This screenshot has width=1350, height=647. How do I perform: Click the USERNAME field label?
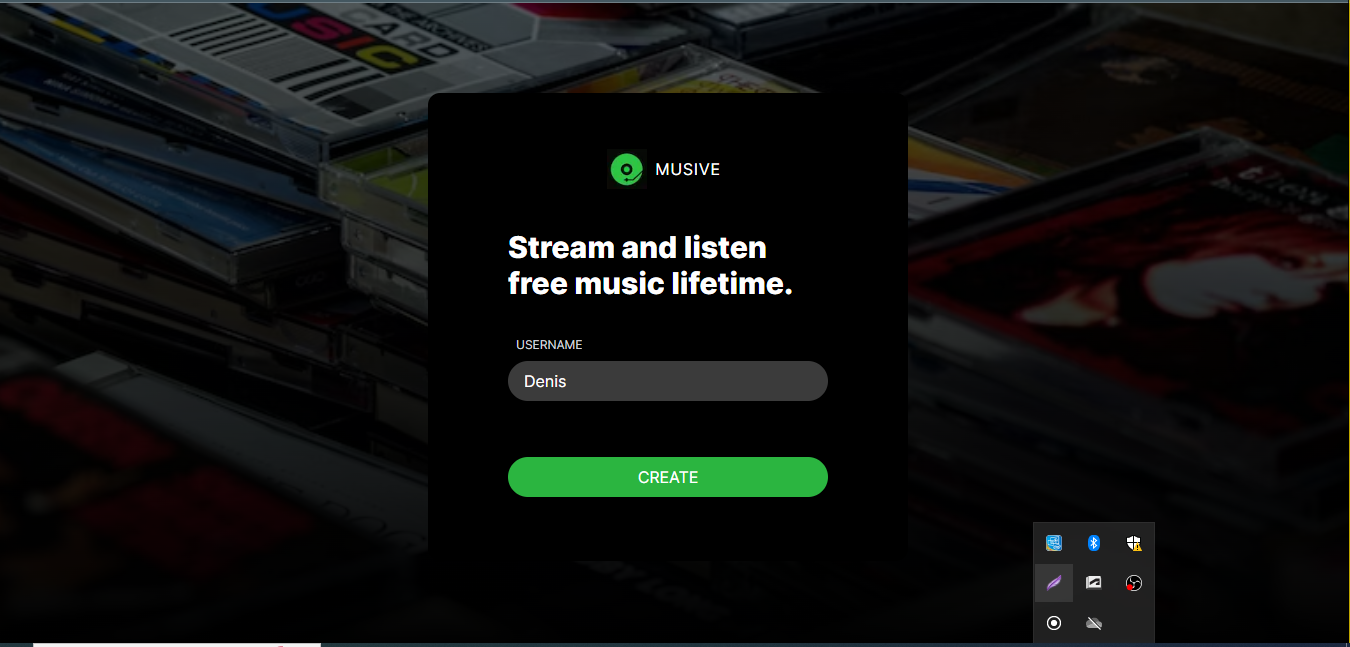pos(549,345)
